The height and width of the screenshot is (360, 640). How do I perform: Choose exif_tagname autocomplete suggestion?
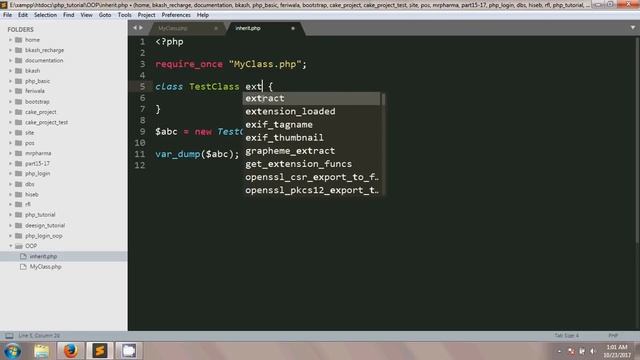tap(311, 124)
